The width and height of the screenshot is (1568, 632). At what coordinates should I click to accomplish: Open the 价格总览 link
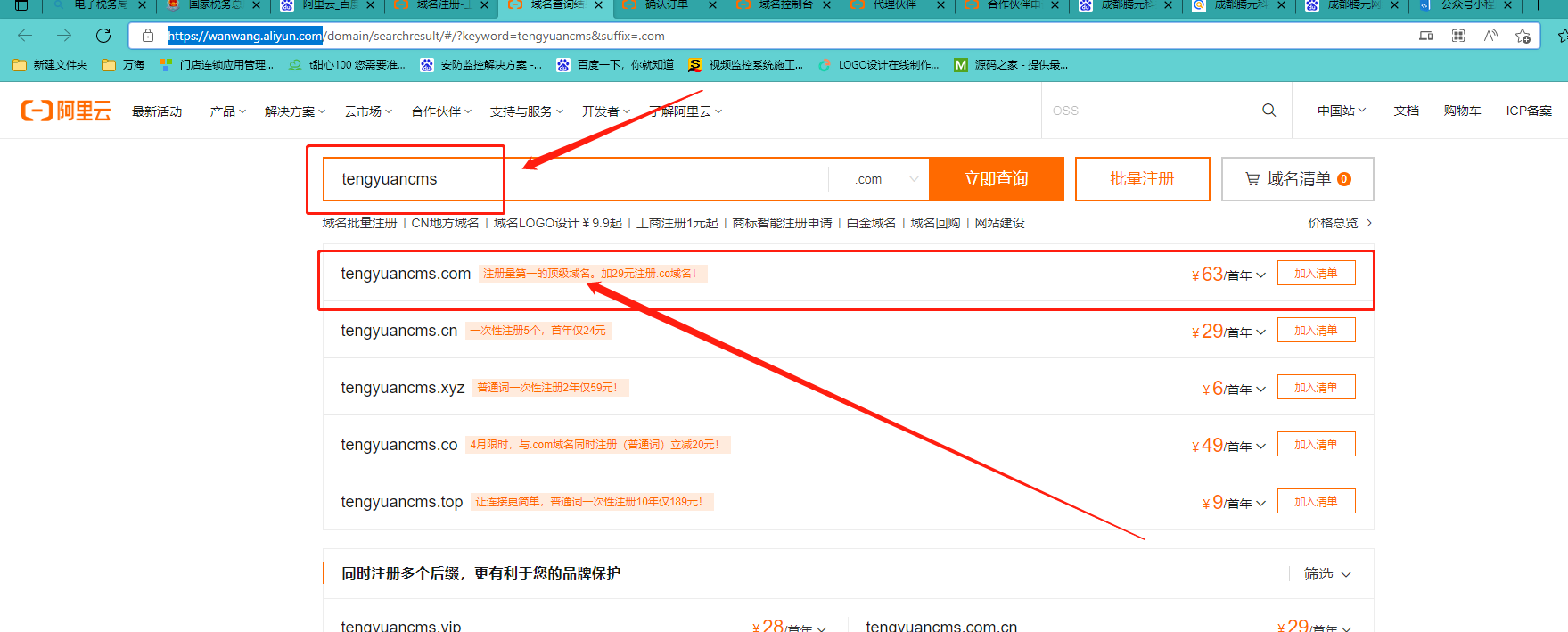pyautogui.click(x=1340, y=223)
